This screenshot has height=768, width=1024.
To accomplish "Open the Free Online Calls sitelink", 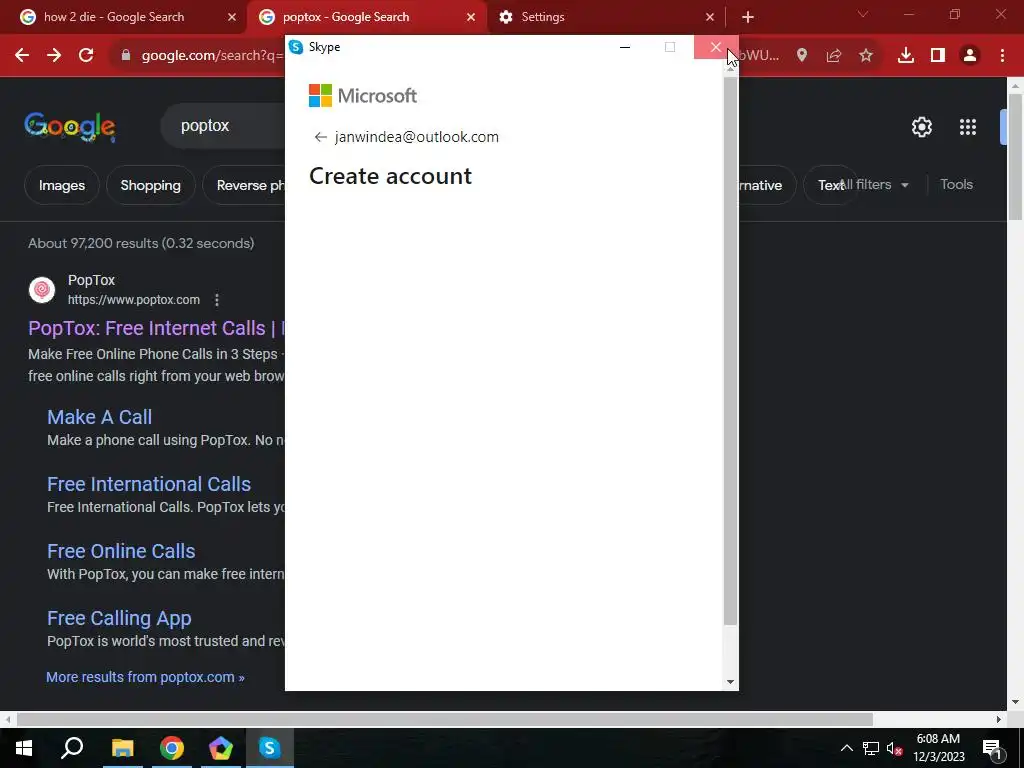I will coord(121,551).
